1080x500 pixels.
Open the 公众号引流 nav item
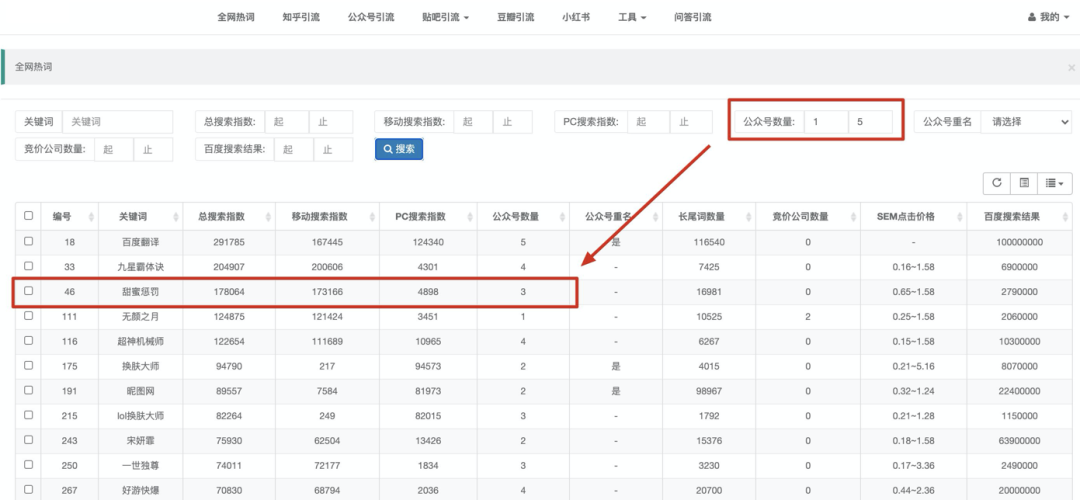(x=371, y=17)
